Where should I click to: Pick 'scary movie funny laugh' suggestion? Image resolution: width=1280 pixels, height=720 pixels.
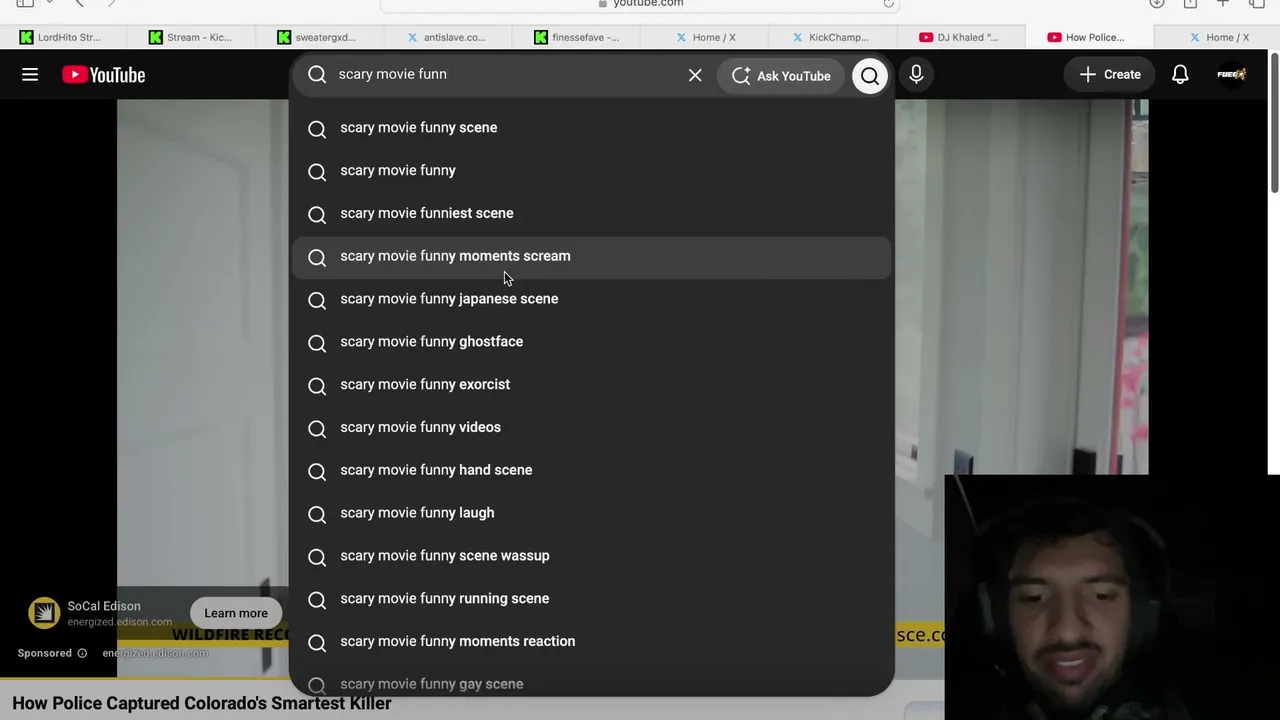click(x=592, y=514)
